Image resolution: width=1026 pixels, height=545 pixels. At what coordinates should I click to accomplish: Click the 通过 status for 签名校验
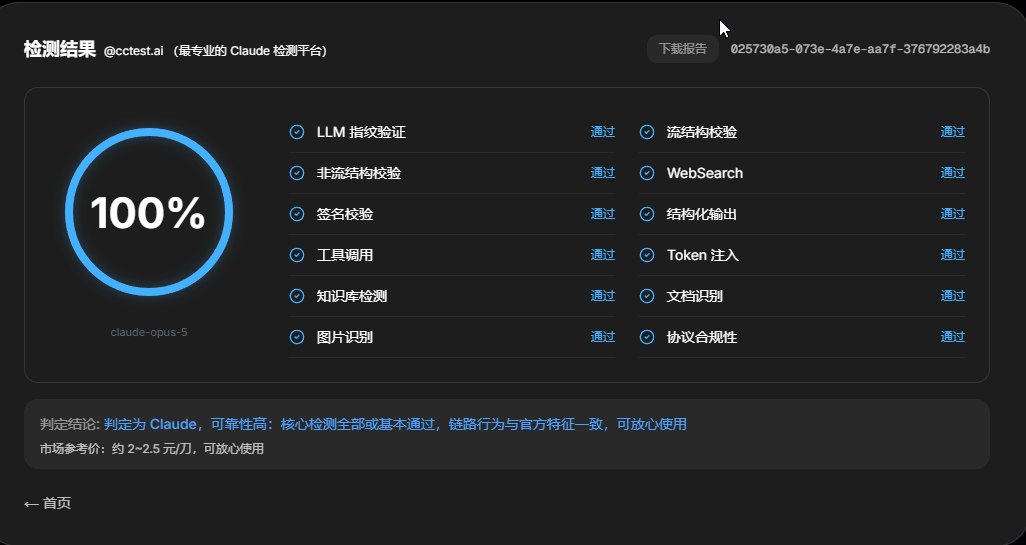603,213
